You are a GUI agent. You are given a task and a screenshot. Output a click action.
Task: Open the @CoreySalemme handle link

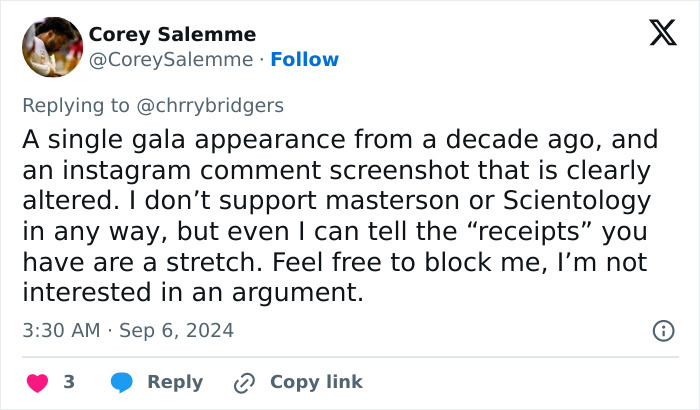coord(171,59)
